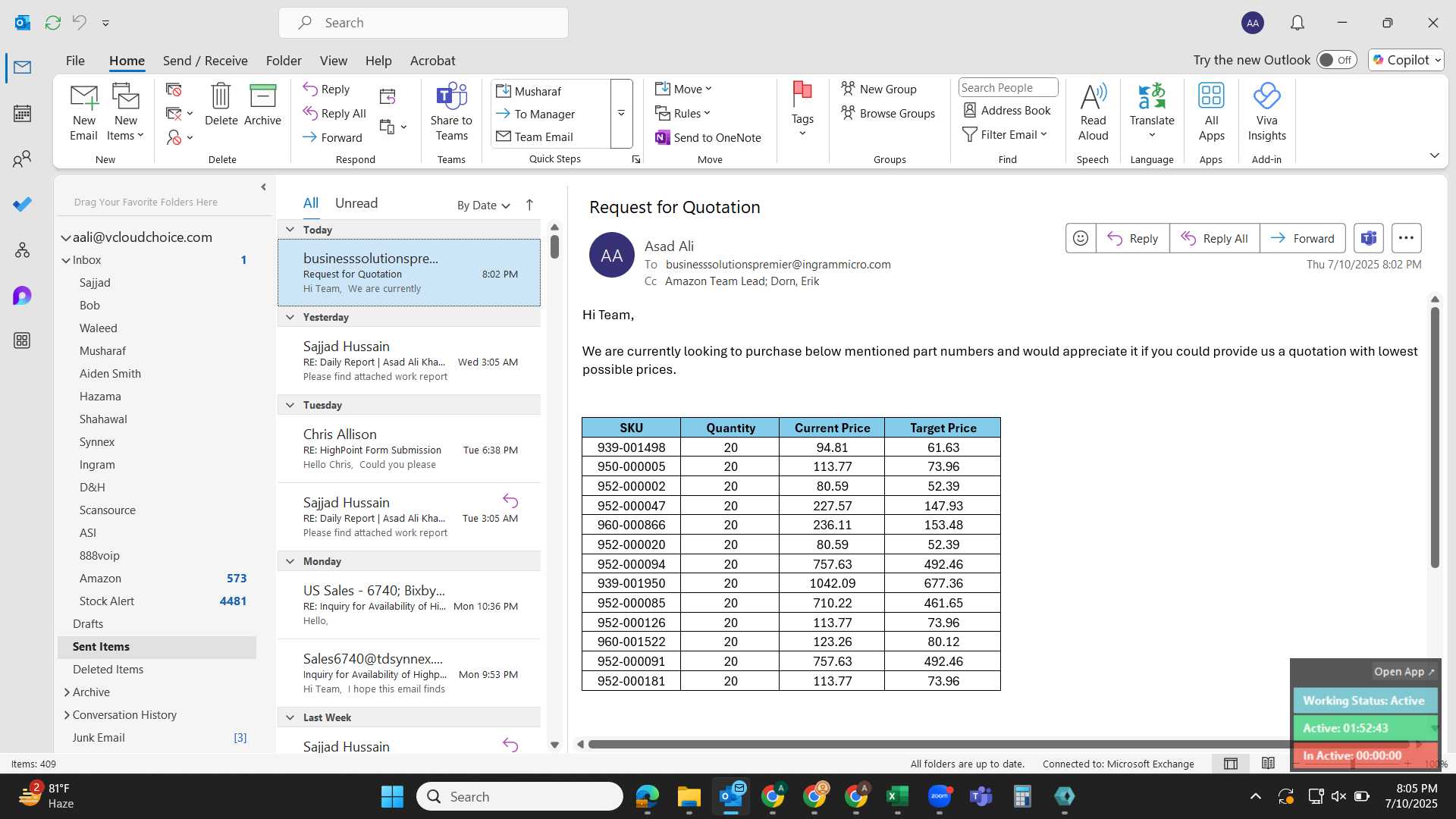The image size is (1456, 819).
Task: Open Org Explorer icon in sidebar
Action: (22, 249)
